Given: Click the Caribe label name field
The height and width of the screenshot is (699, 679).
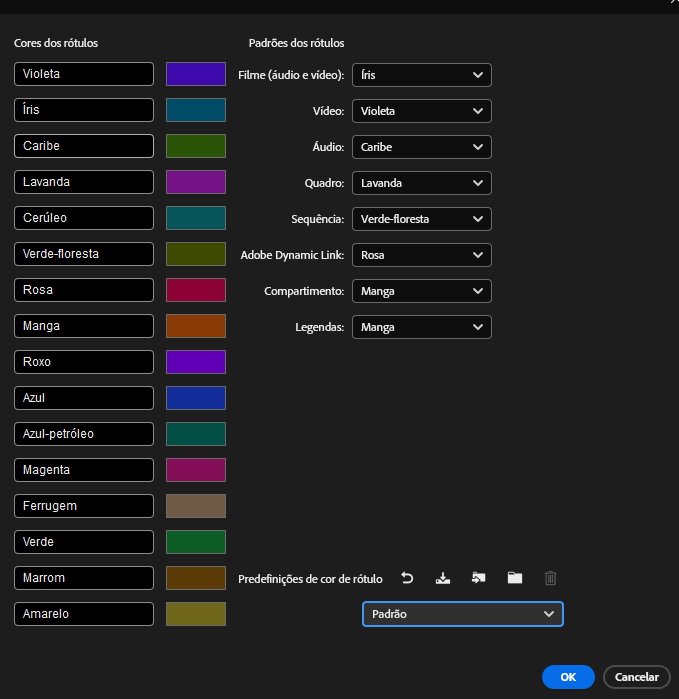Looking at the screenshot, I should point(84,146).
